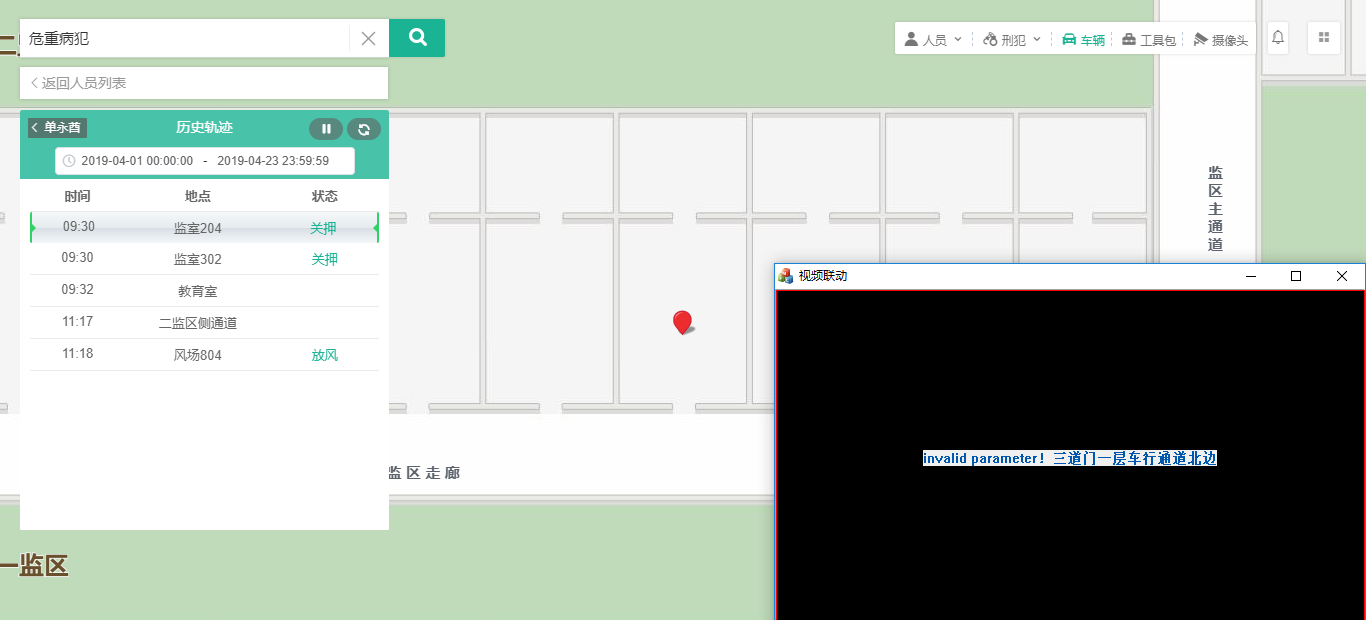Select the 11:18 风场804 track row
The width and height of the screenshot is (1366, 620).
coord(204,355)
